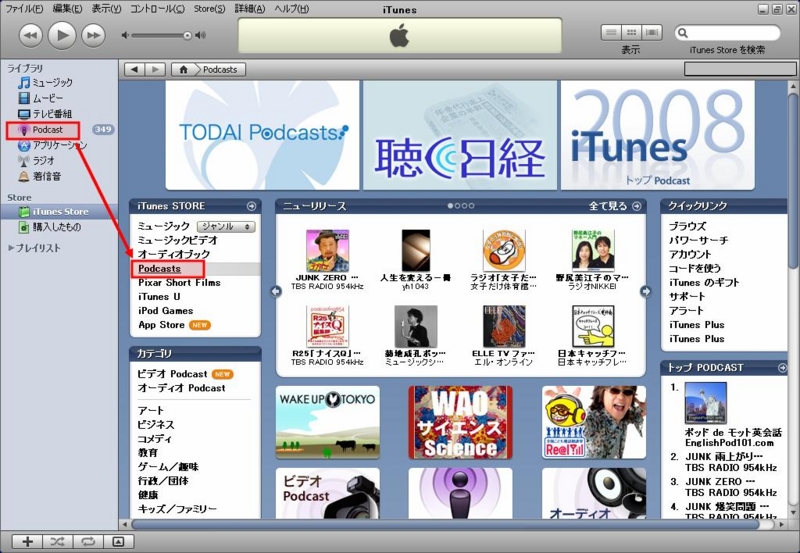Select Podcast in the library sidebar
This screenshot has height=553, width=800.
[43, 130]
